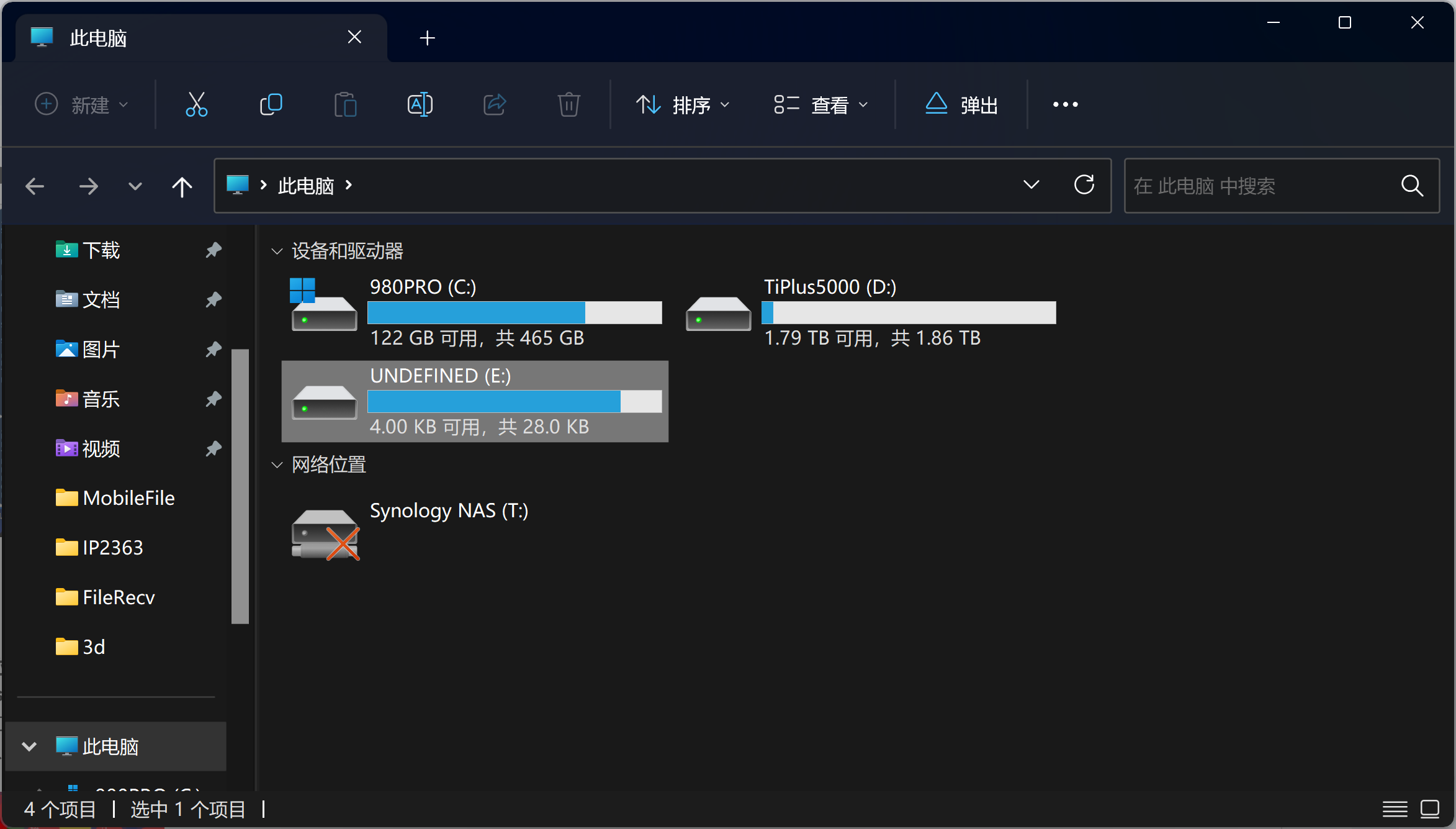
Task: Select 此电脑 in the navigation pane
Action: point(115,746)
